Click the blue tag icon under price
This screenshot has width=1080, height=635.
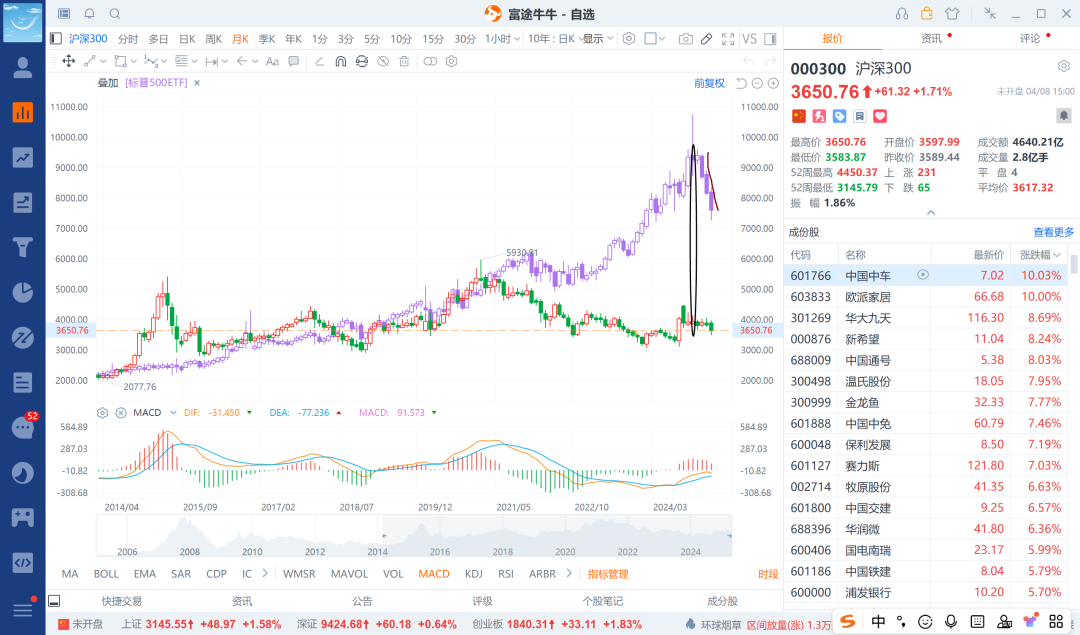point(839,116)
